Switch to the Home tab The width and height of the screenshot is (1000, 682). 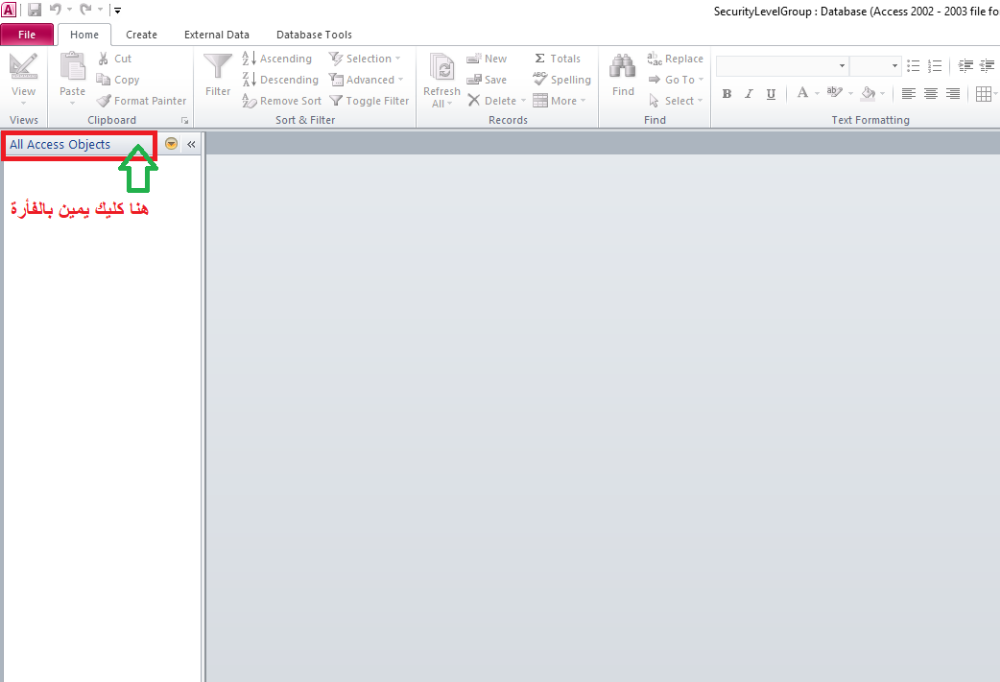(x=84, y=34)
